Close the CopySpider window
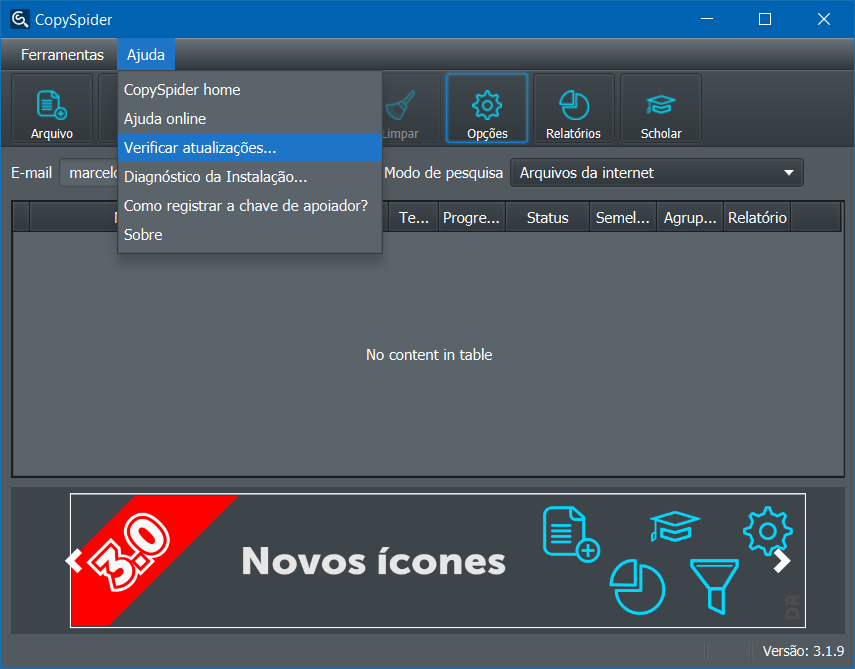Screen dimensions: 855x669 click(824, 19)
